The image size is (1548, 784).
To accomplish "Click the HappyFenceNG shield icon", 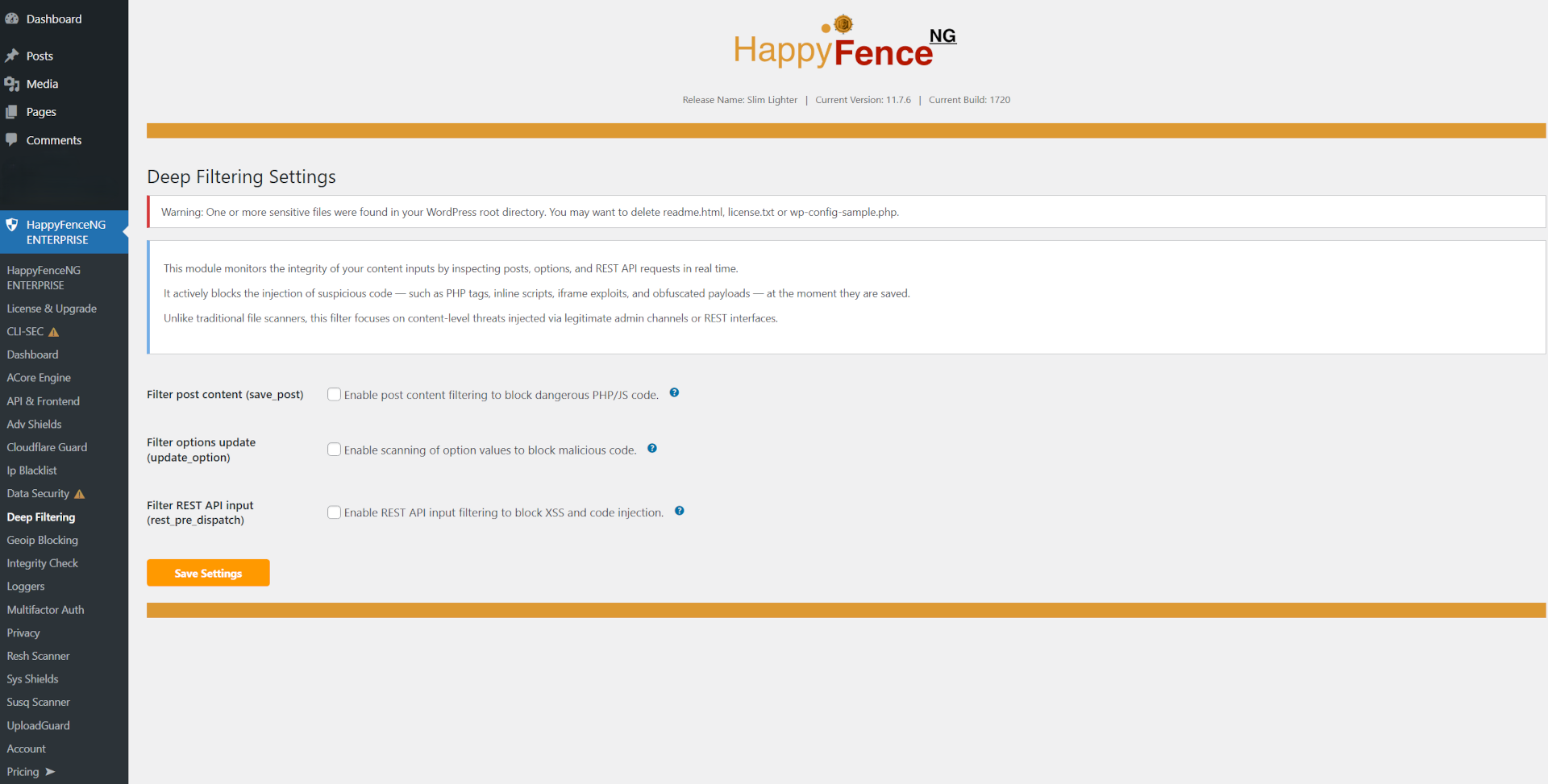I will 12,225.
